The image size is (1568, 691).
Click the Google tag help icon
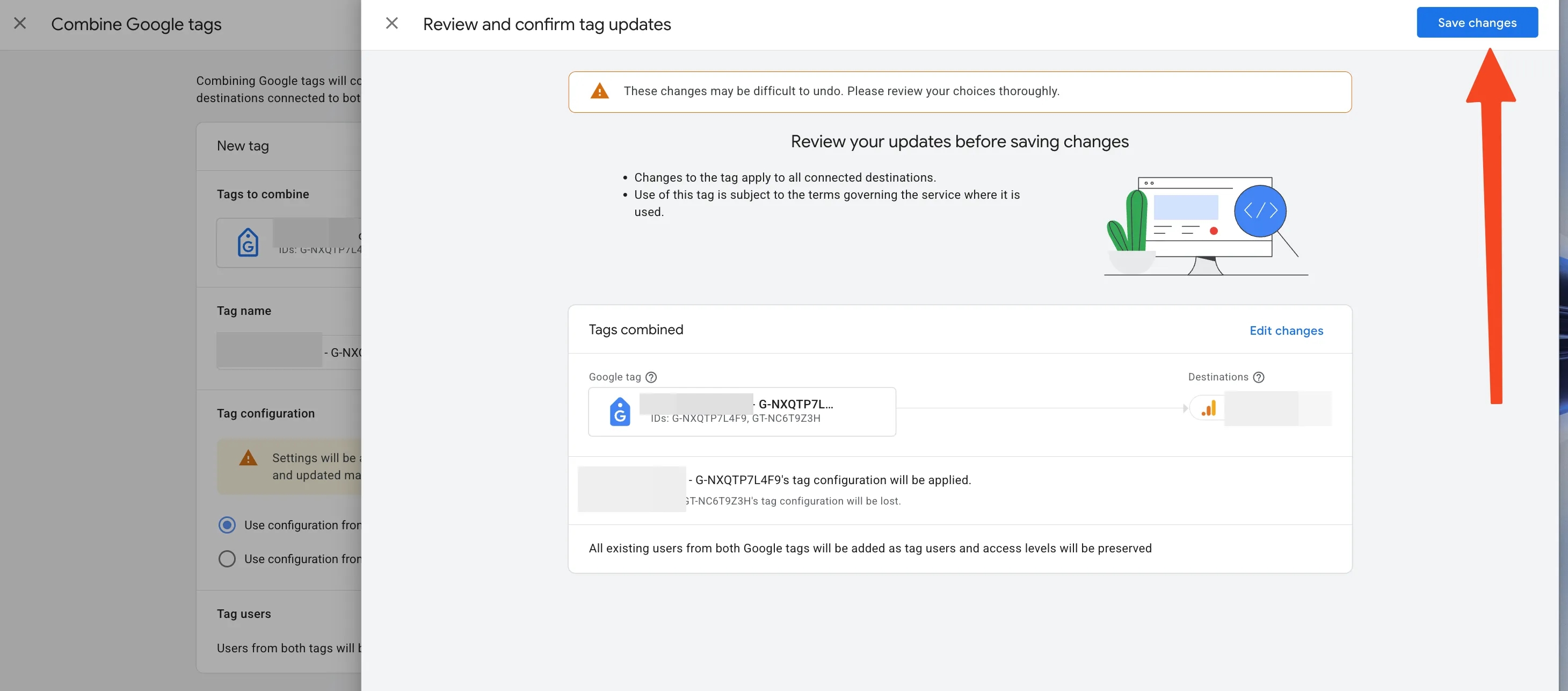coord(651,377)
